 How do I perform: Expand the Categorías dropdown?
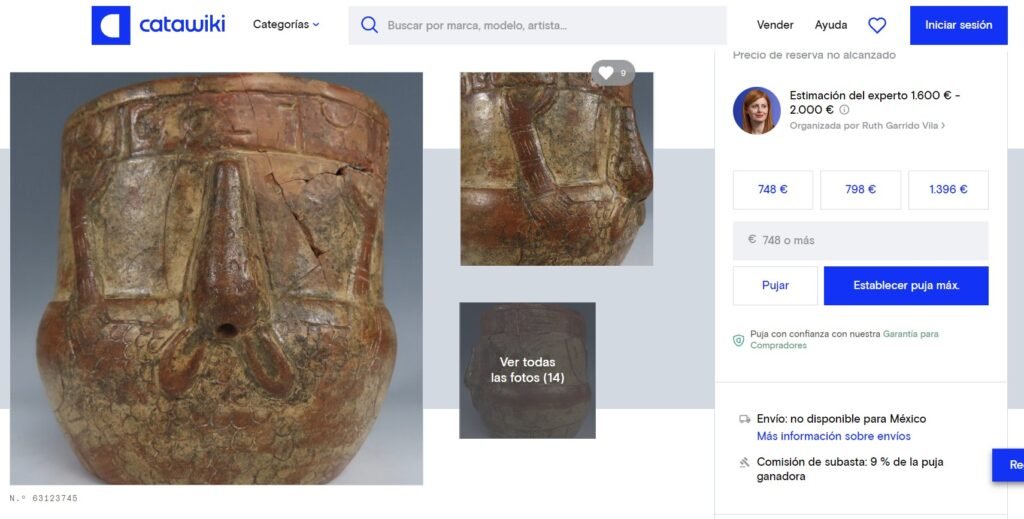(286, 25)
